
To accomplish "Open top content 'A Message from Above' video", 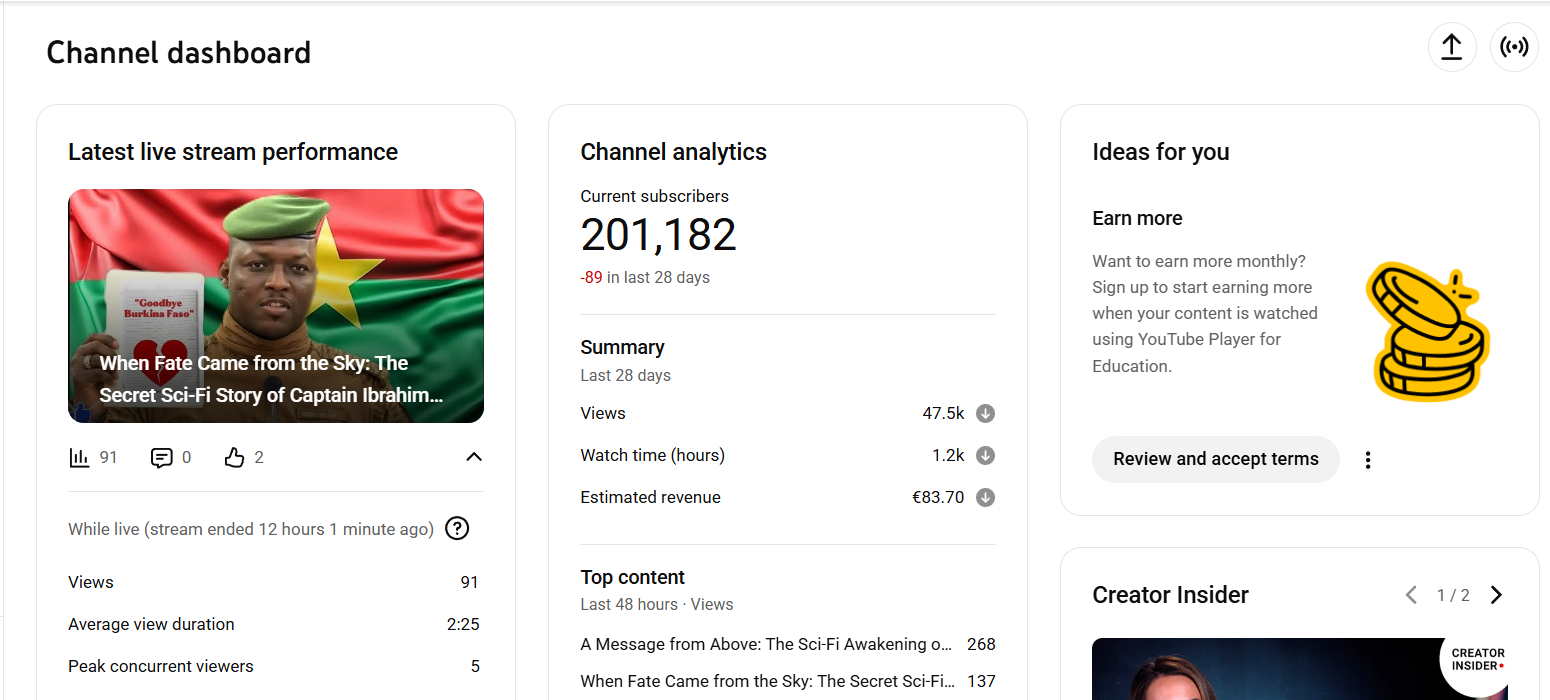I will click(766, 645).
